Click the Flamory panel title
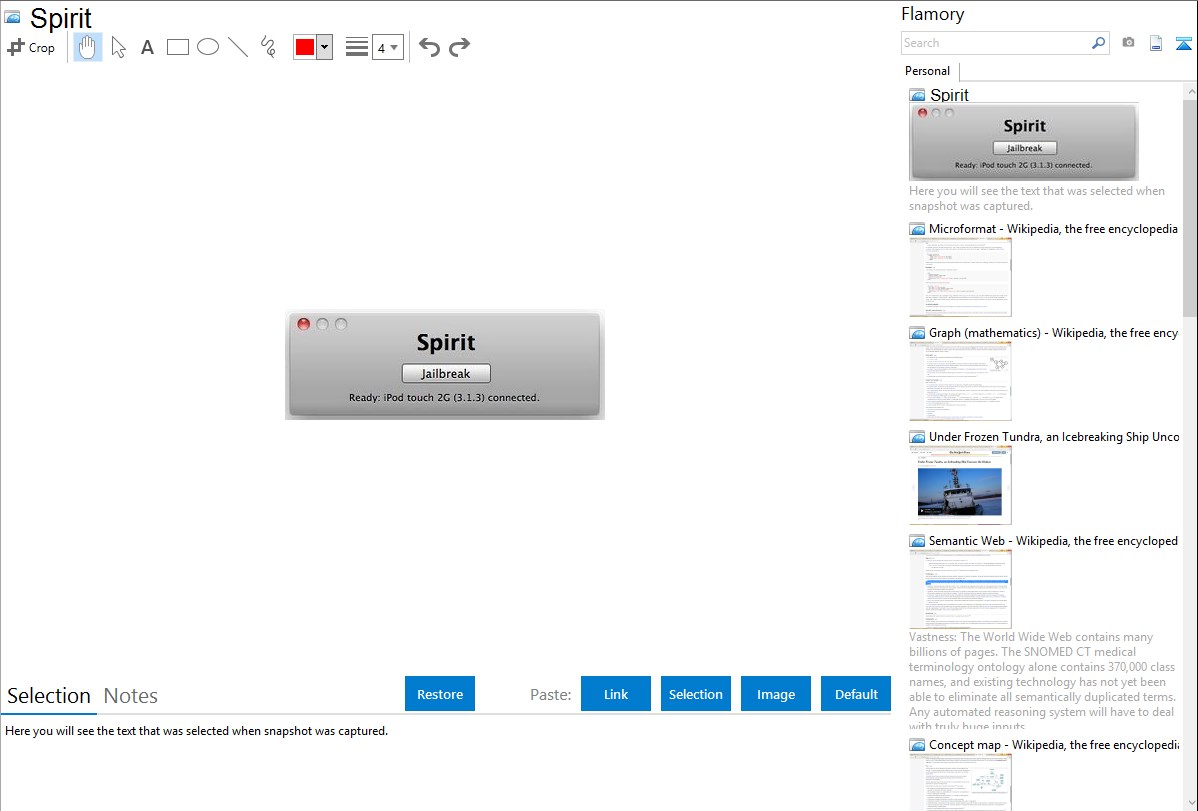The width and height of the screenshot is (1198, 811). pyautogui.click(x=932, y=15)
